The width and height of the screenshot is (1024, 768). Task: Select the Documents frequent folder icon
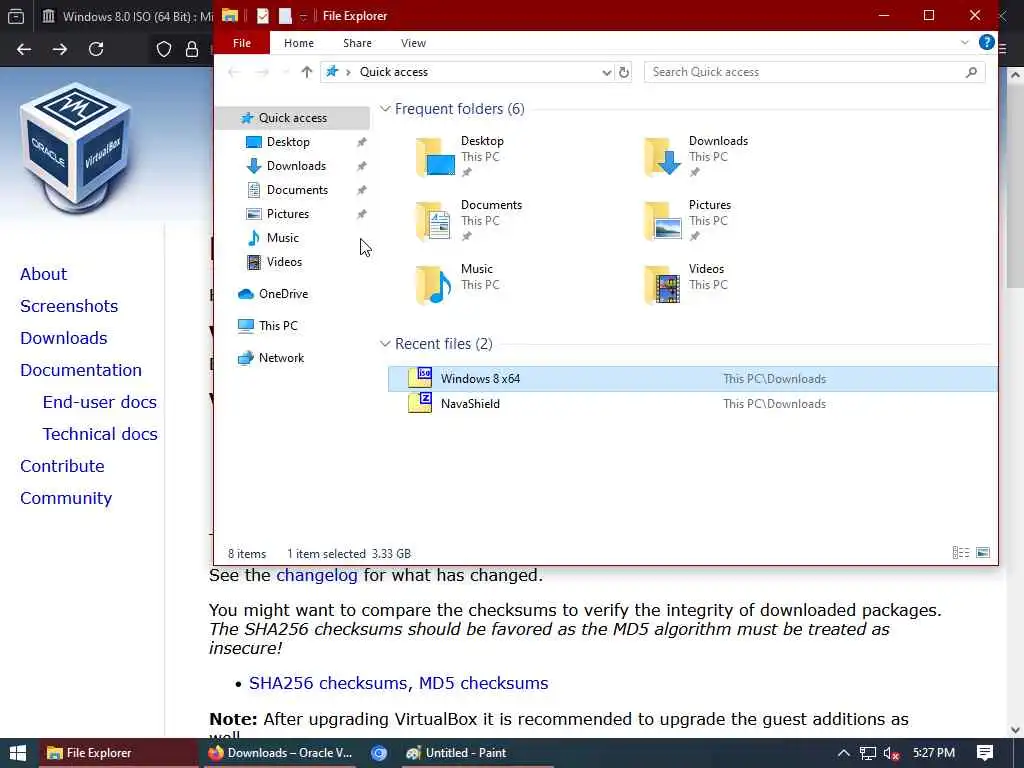pyautogui.click(x=436, y=221)
